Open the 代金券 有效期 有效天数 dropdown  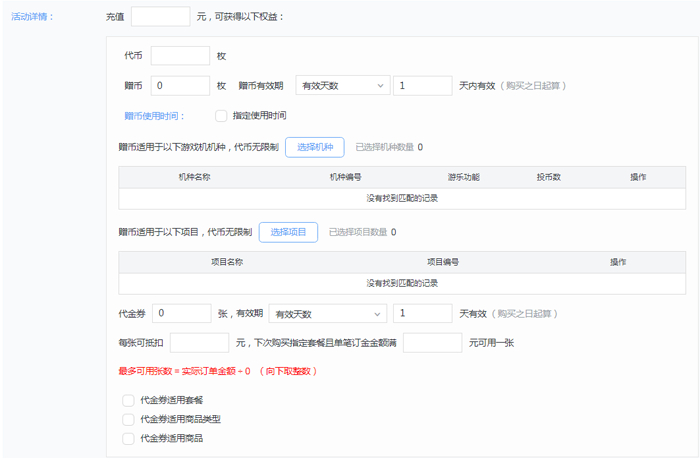328,314
